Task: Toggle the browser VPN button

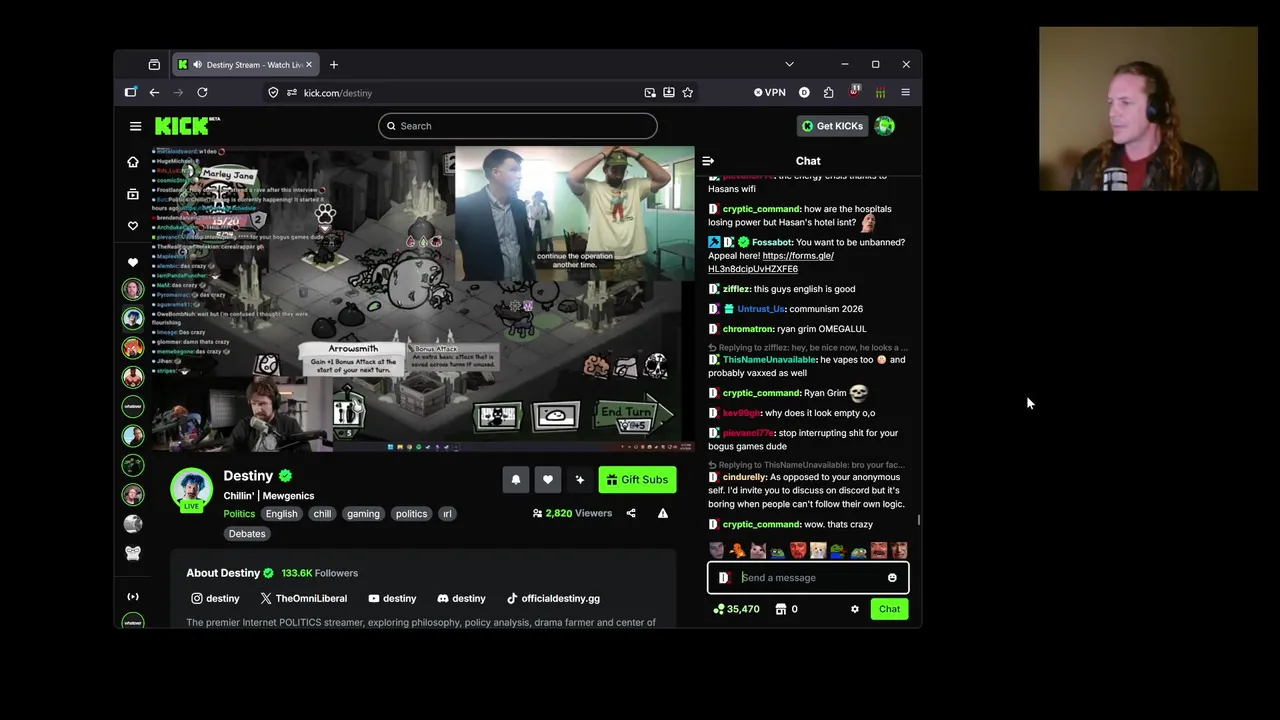Action: click(770, 92)
